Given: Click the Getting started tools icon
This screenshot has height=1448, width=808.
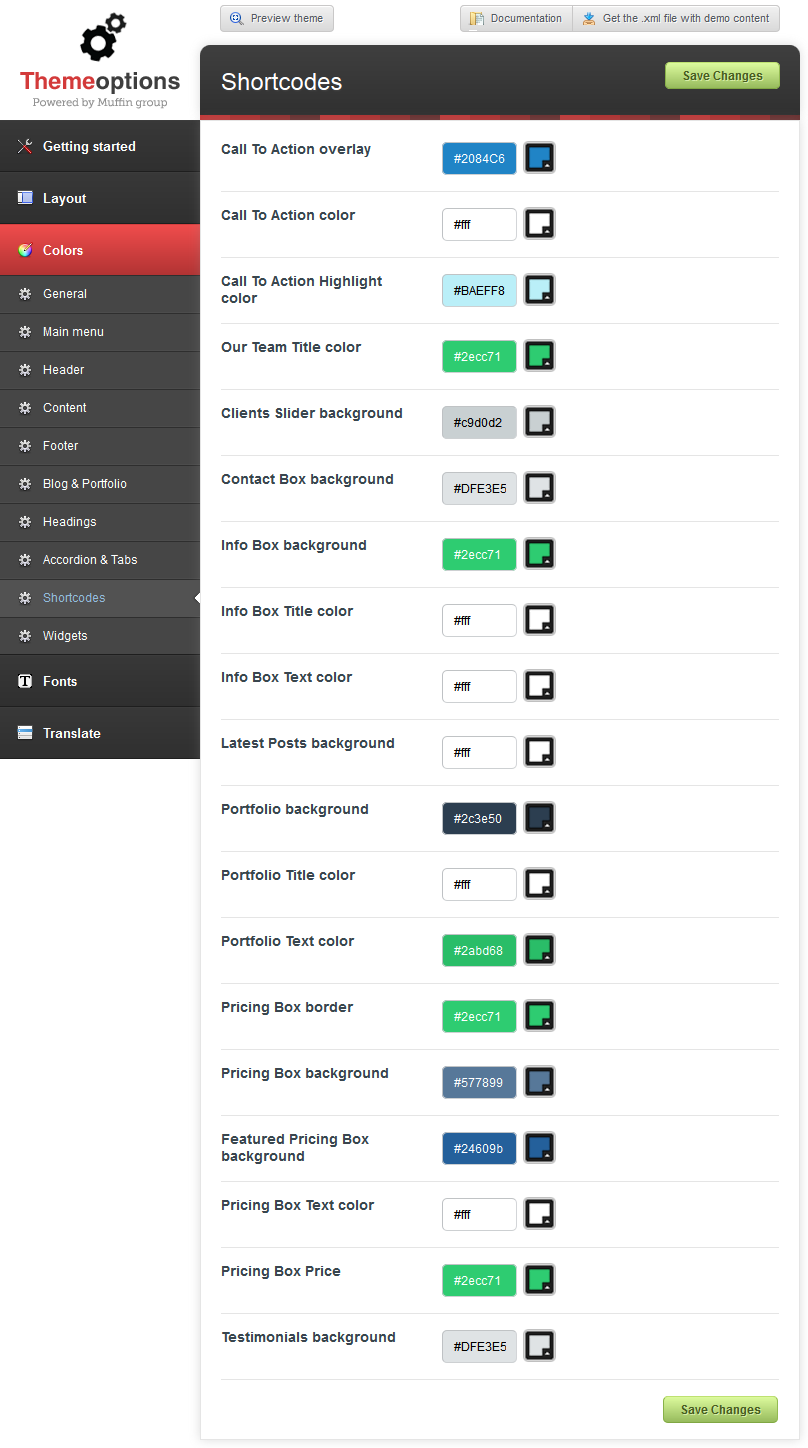Looking at the screenshot, I should coord(25,146).
